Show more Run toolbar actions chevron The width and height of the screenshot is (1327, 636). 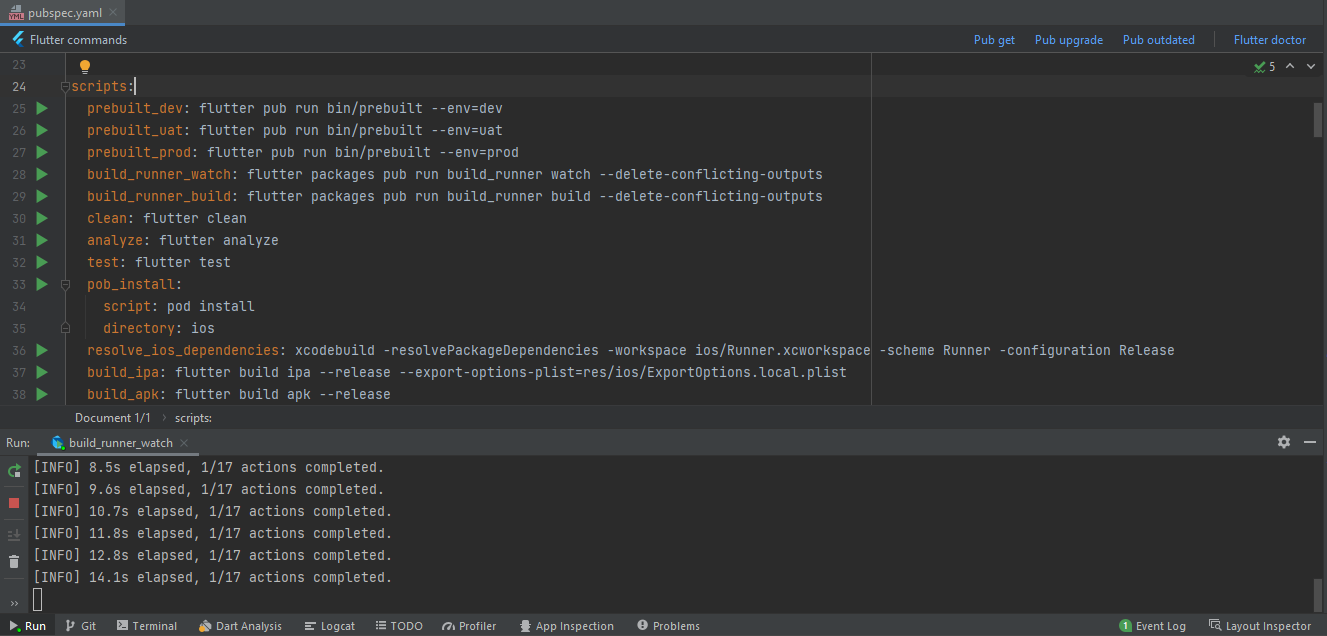pyautogui.click(x=14, y=603)
